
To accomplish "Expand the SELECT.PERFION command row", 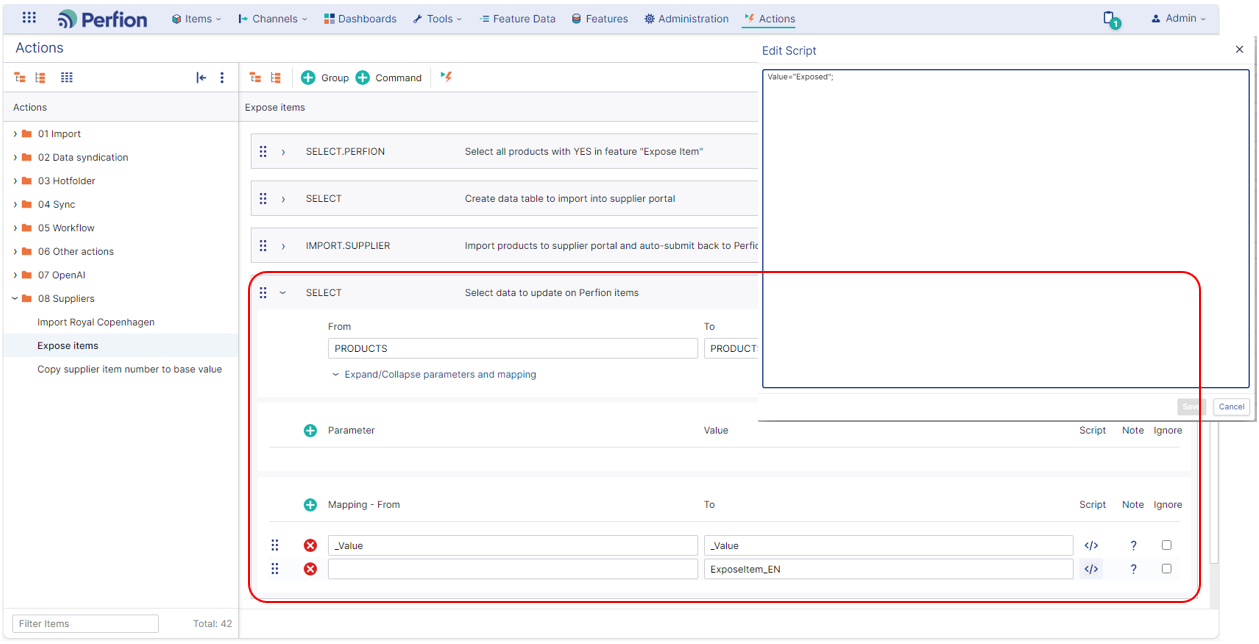I will point(283,152).
